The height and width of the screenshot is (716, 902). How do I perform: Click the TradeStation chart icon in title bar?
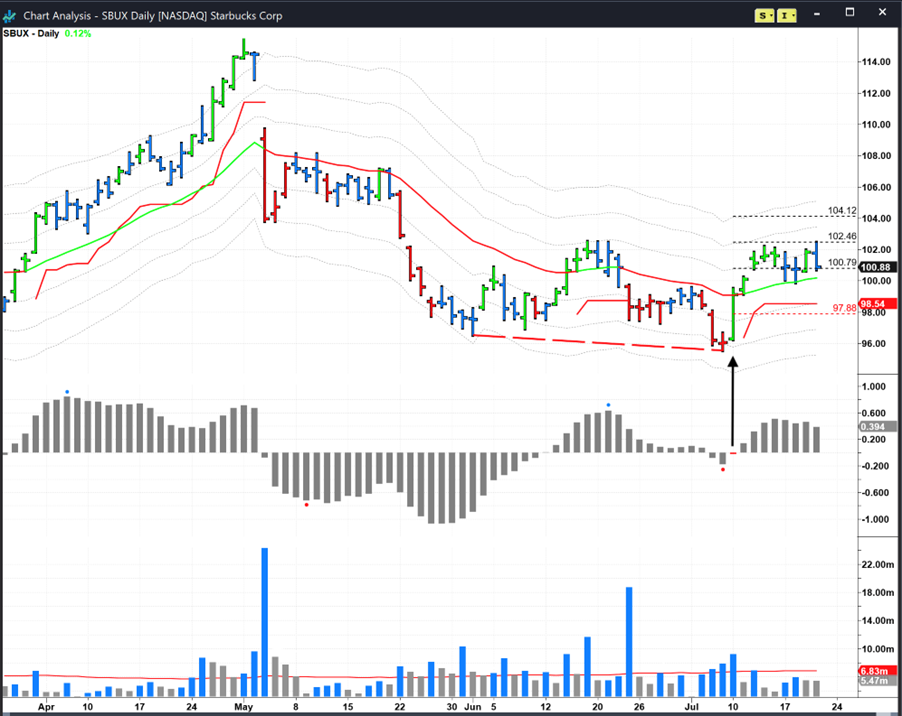(x=10, y=16)
